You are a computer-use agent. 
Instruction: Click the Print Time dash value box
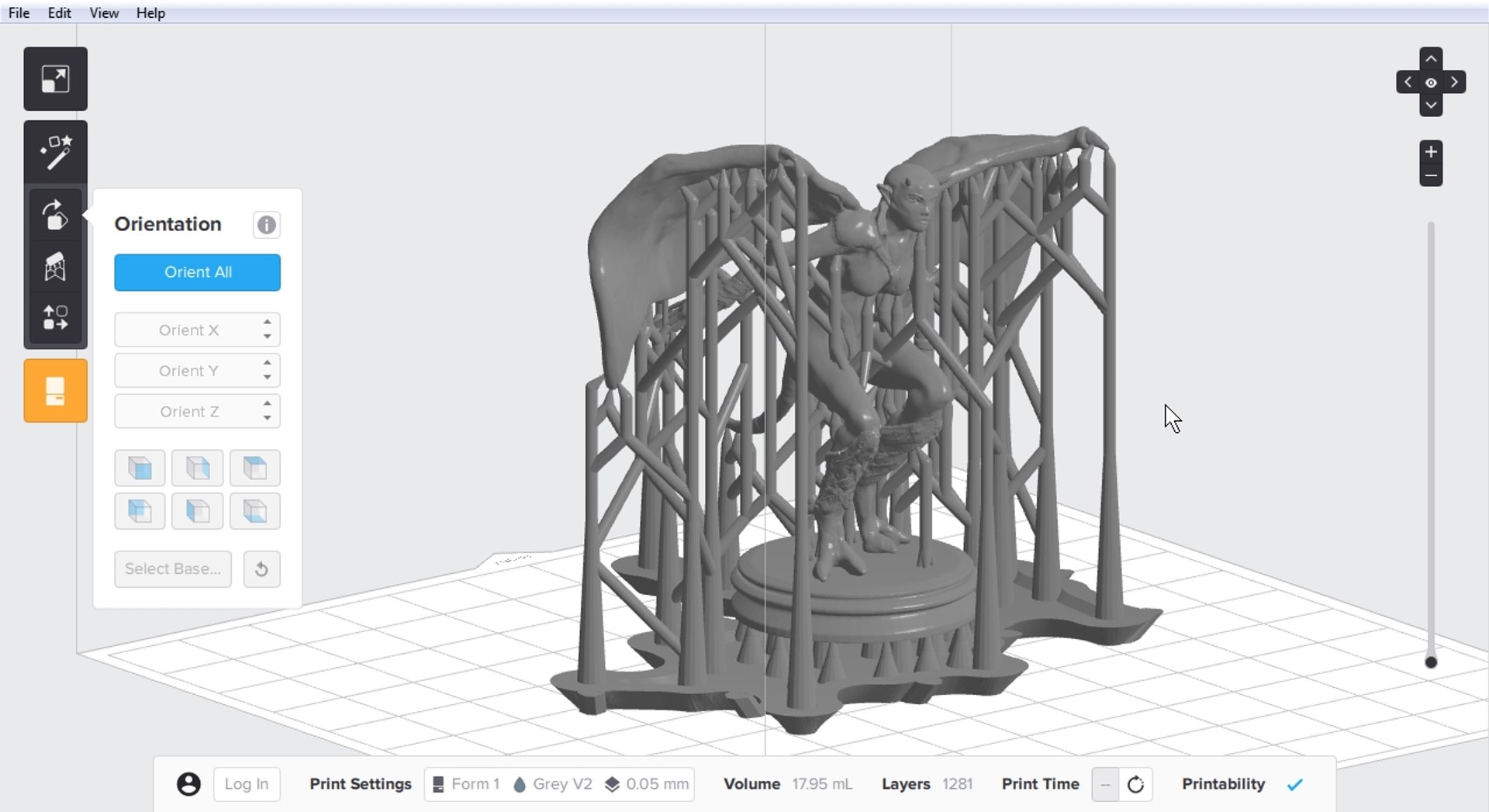click(1105, 785)
